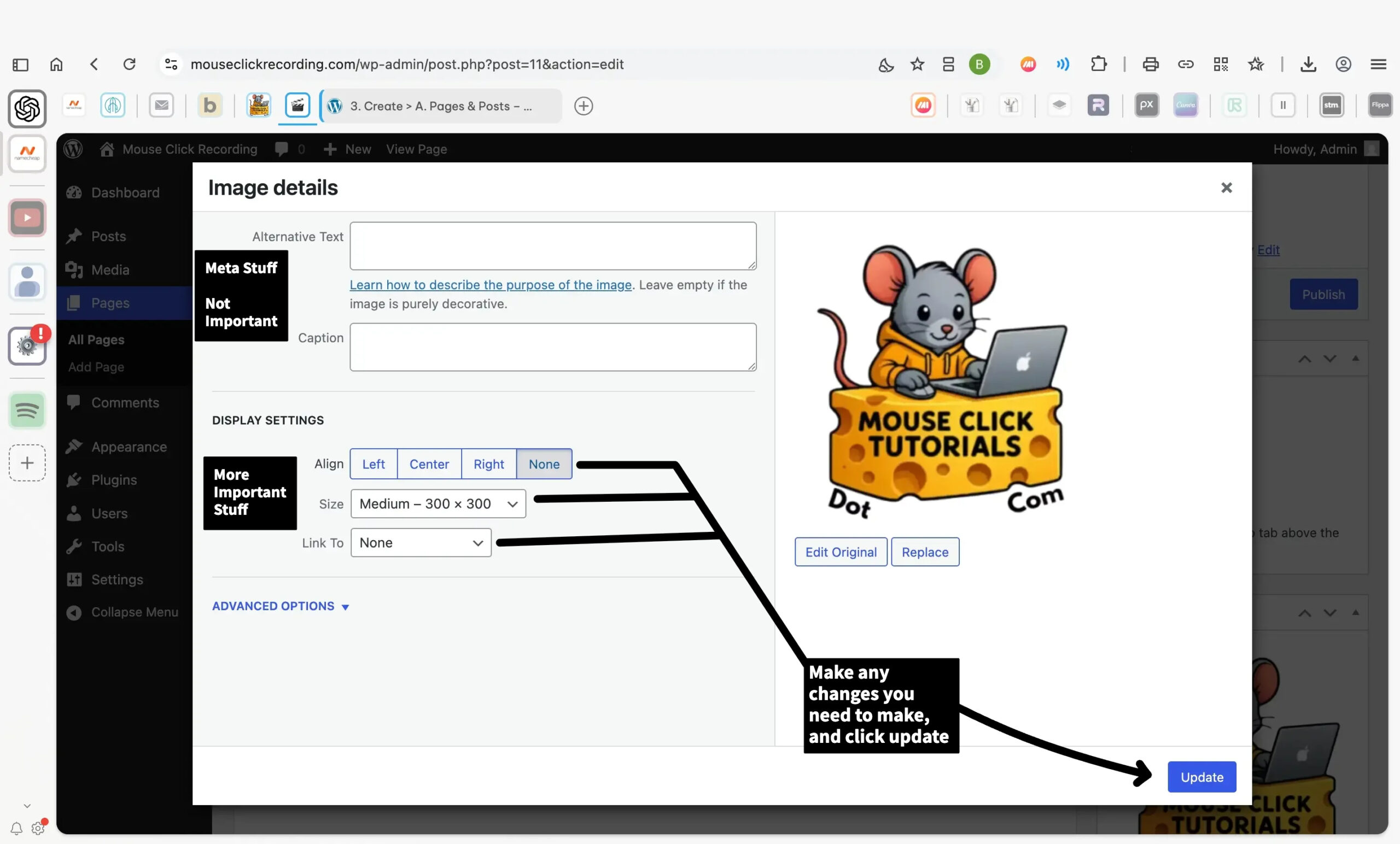
Task: Open ChatGPT from the sidebar
Action: point(27,108)
